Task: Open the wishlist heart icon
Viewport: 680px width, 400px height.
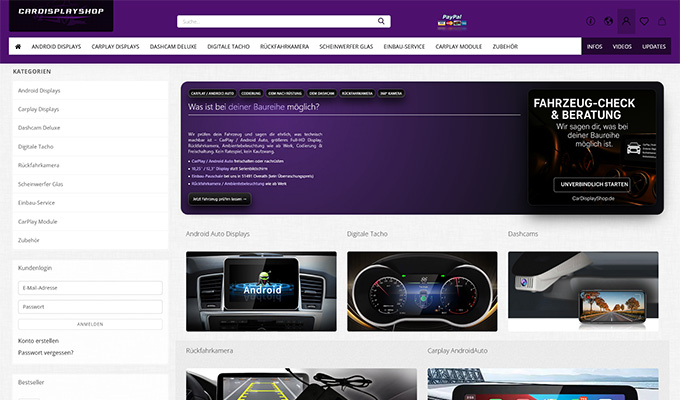Action: [x=645, y=21]
